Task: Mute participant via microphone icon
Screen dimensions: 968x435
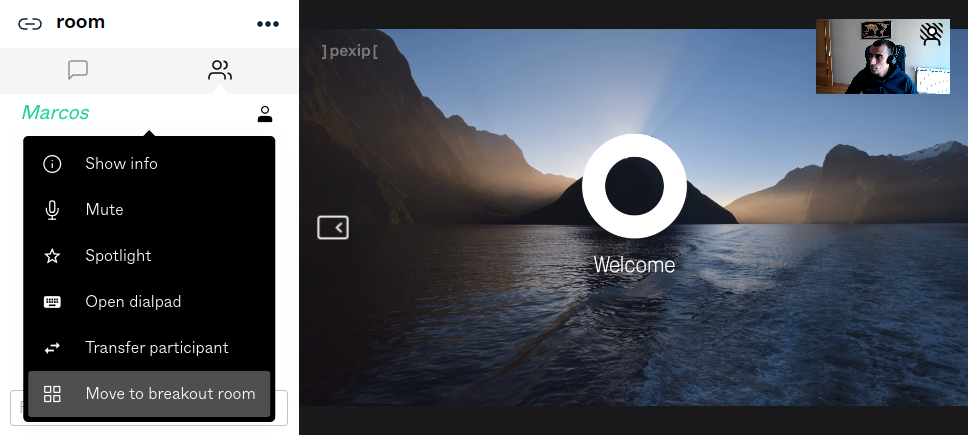Action: pos(52,210)
